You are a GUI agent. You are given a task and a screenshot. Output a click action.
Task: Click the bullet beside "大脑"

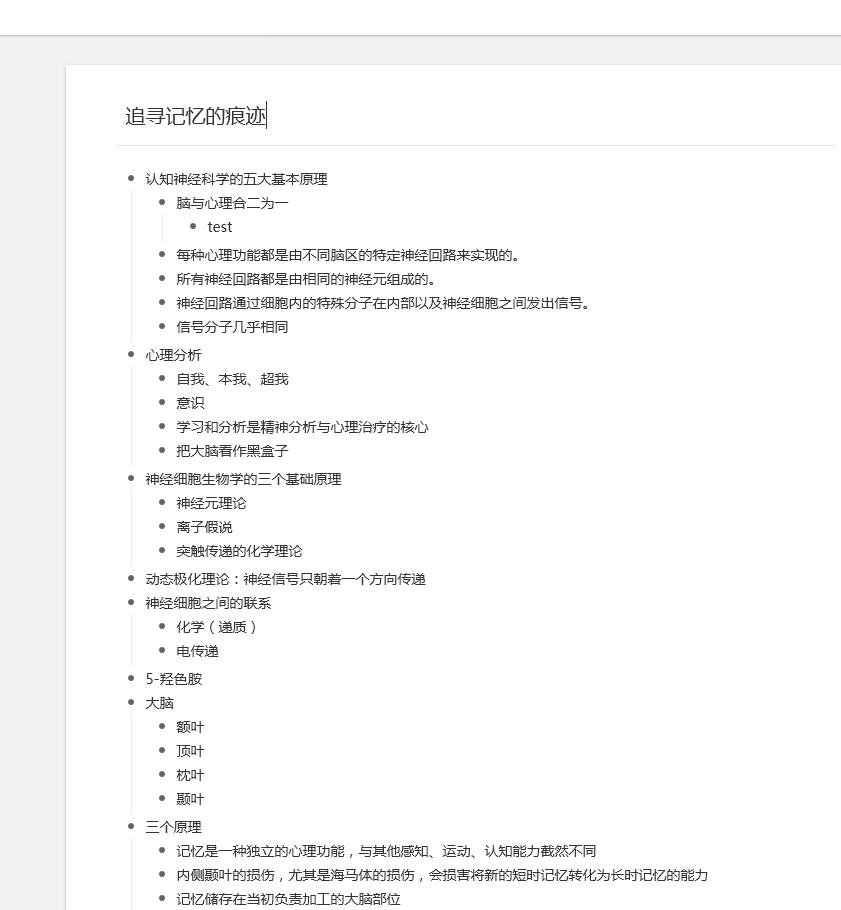click(131, 703)
